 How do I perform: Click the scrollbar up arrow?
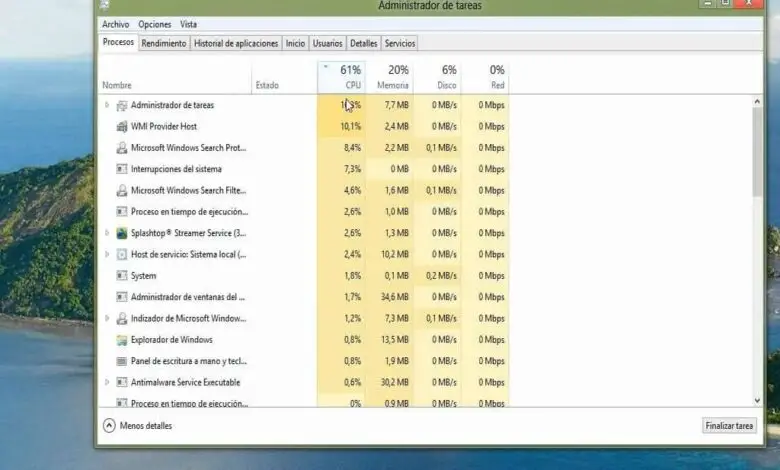[757, 101]
